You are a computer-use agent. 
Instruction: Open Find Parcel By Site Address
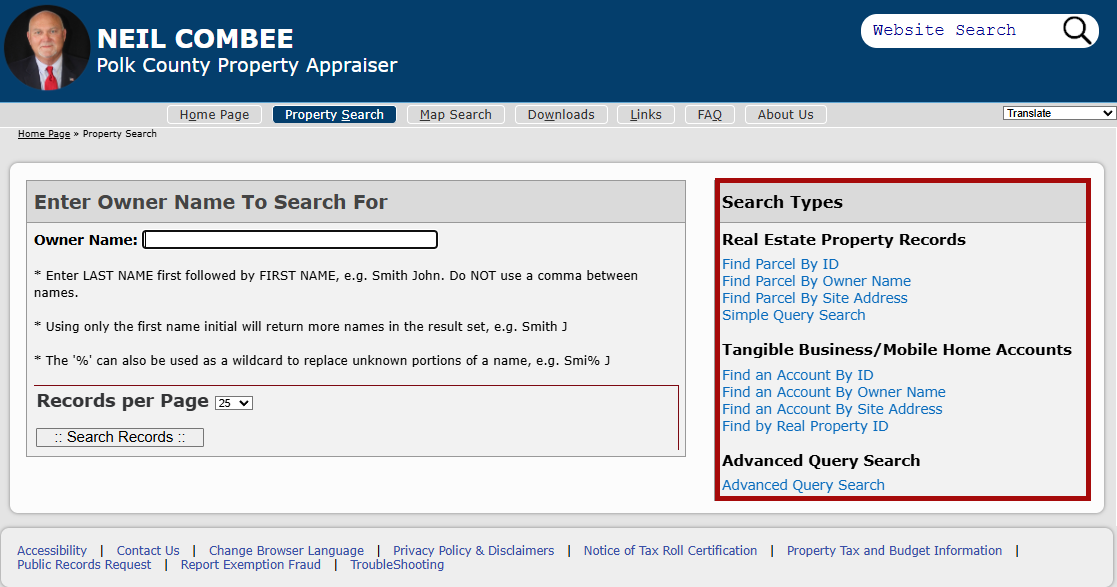(x=815, y=297)
